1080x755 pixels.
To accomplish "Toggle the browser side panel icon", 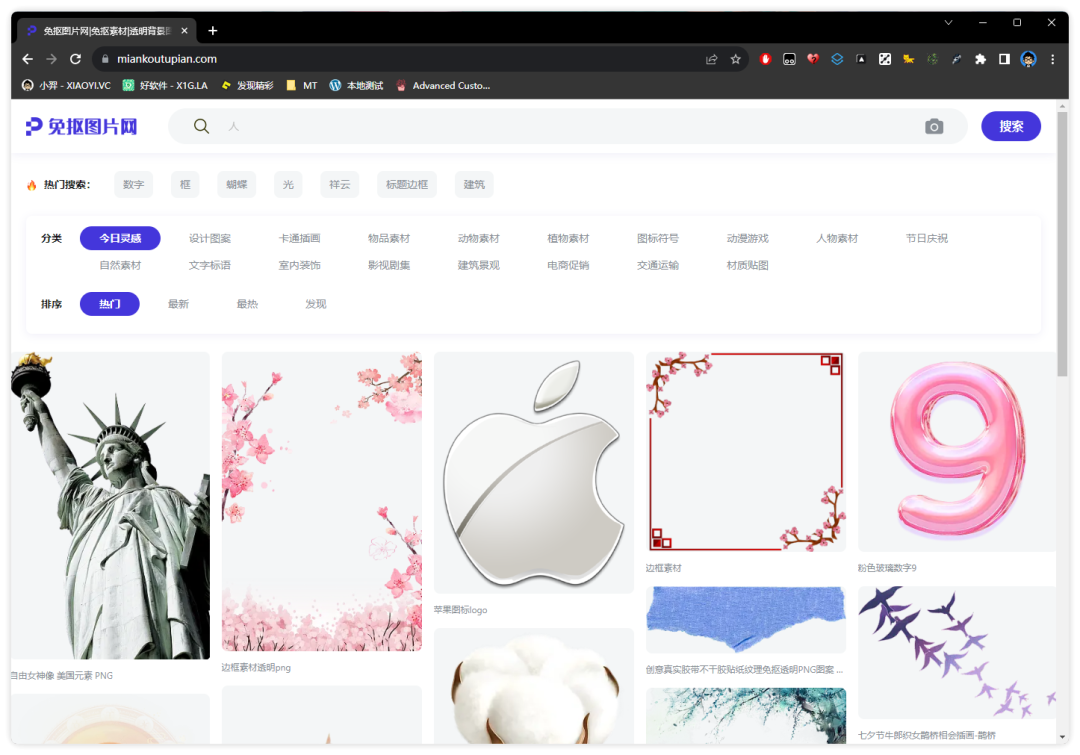I will pos(1004,59).
